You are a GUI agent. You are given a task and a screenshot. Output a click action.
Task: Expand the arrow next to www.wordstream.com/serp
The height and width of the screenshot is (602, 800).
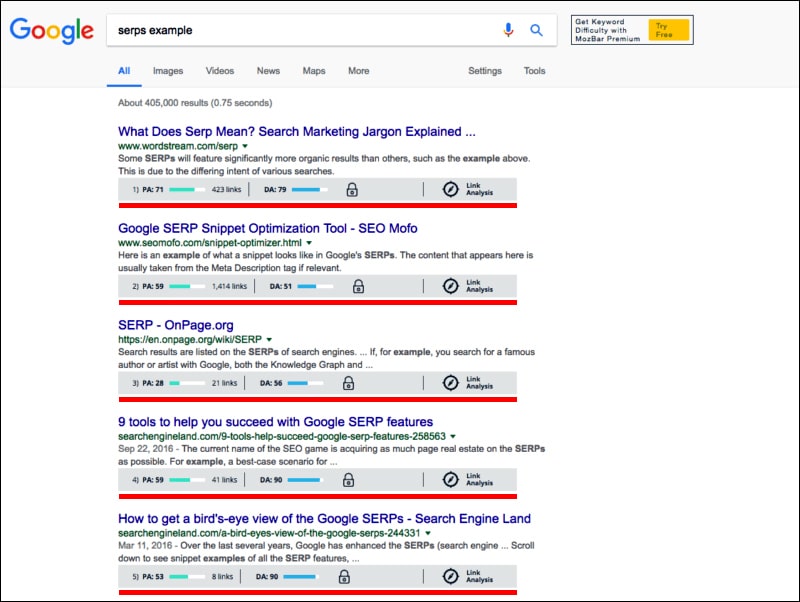[245, 146]
